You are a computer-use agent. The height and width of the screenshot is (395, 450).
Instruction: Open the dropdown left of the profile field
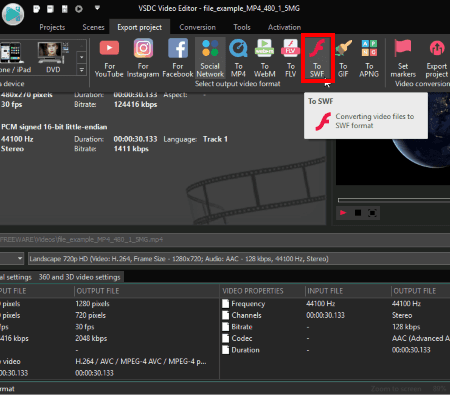(x=12, y=259)
